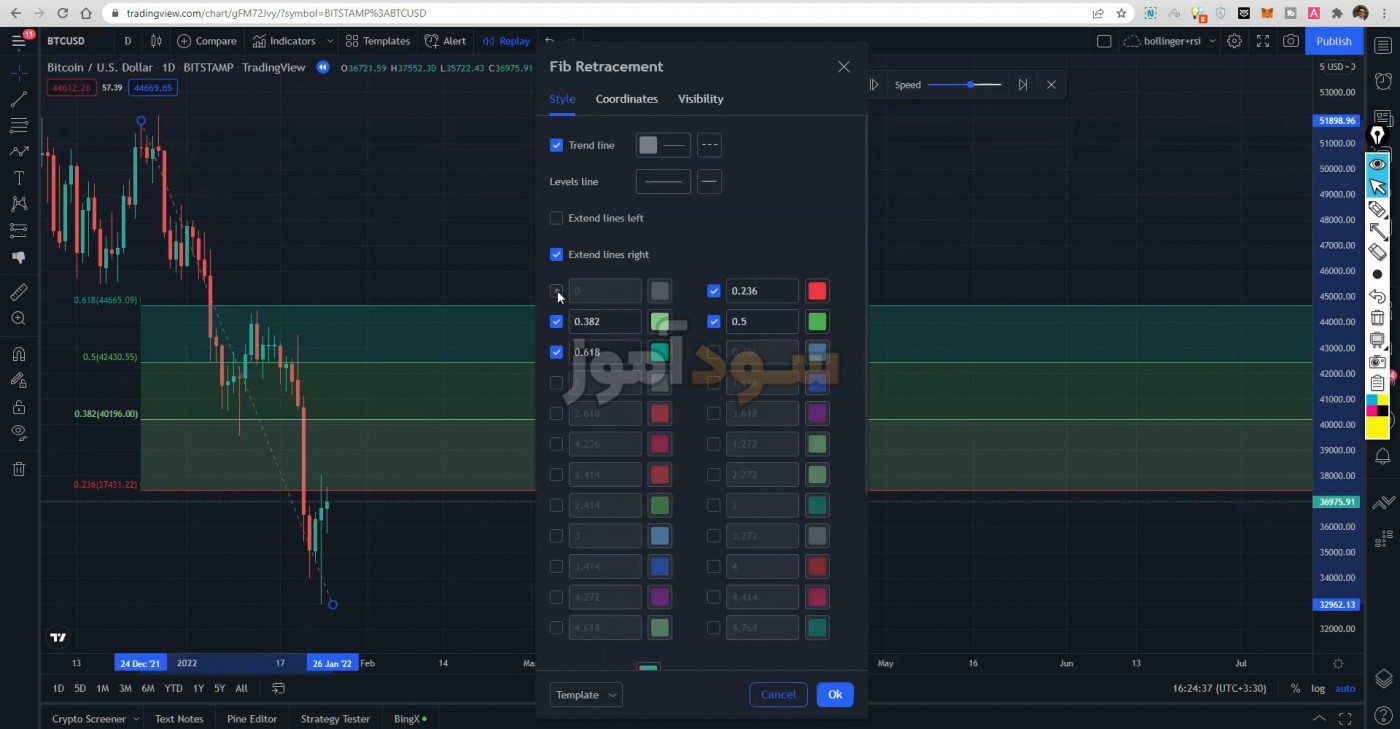Open the candlestick chart style icon

click(156, 41)
